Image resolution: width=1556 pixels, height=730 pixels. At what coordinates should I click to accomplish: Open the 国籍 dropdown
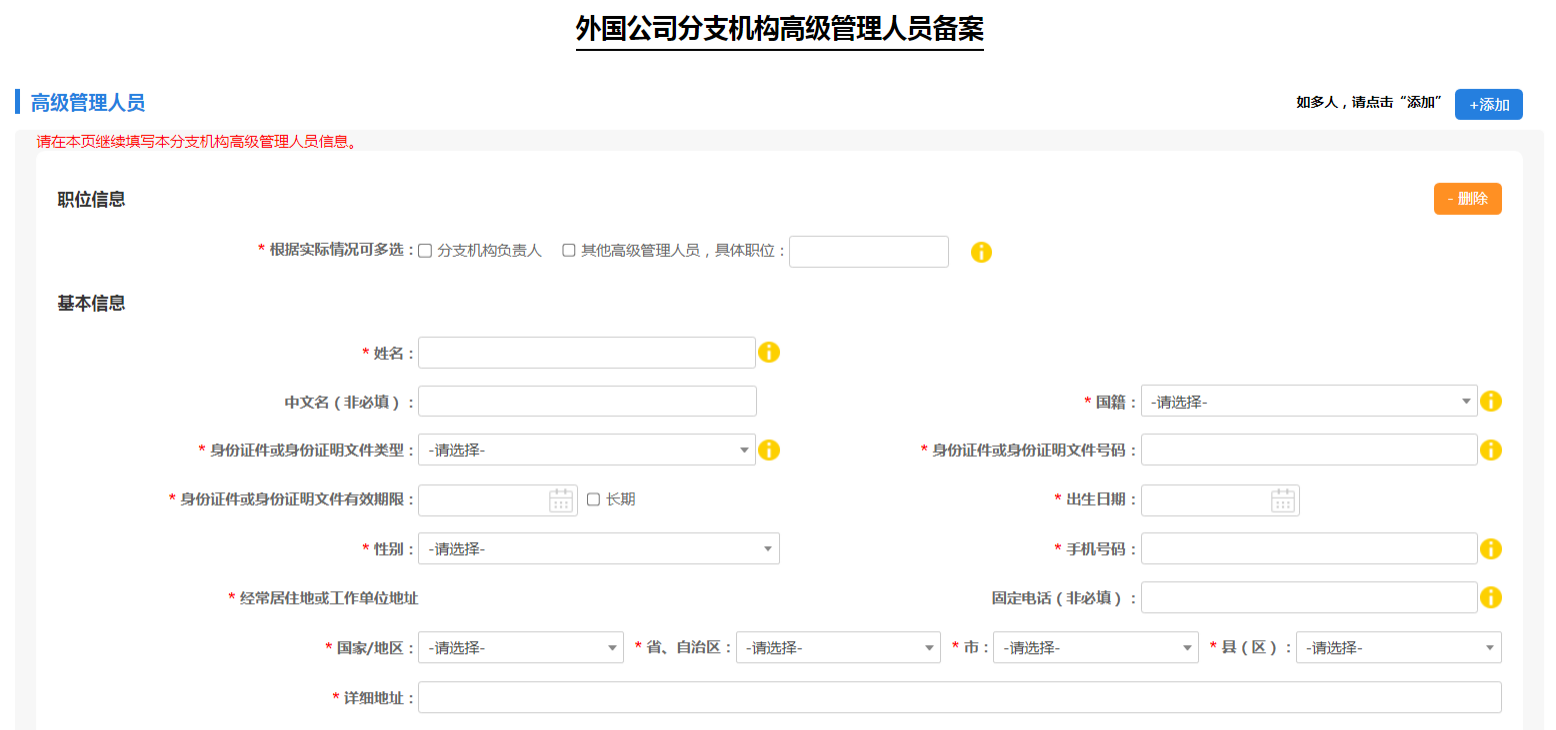(x=1310, y=400)
